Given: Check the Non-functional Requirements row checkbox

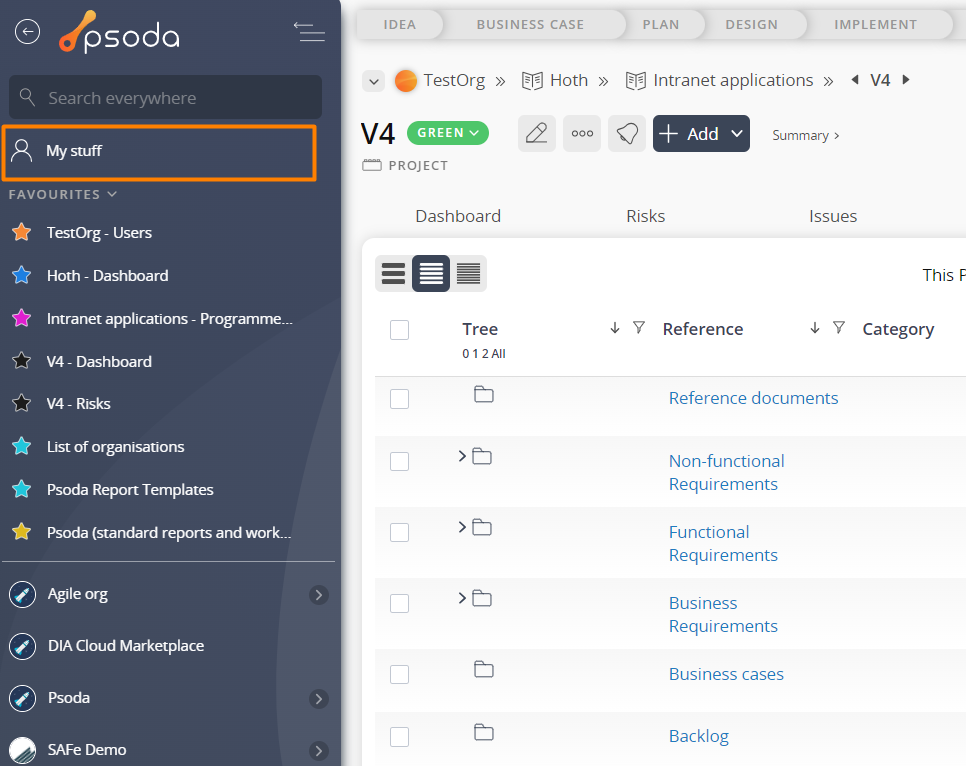Looking at the screenshot, I should coord(399,461).
